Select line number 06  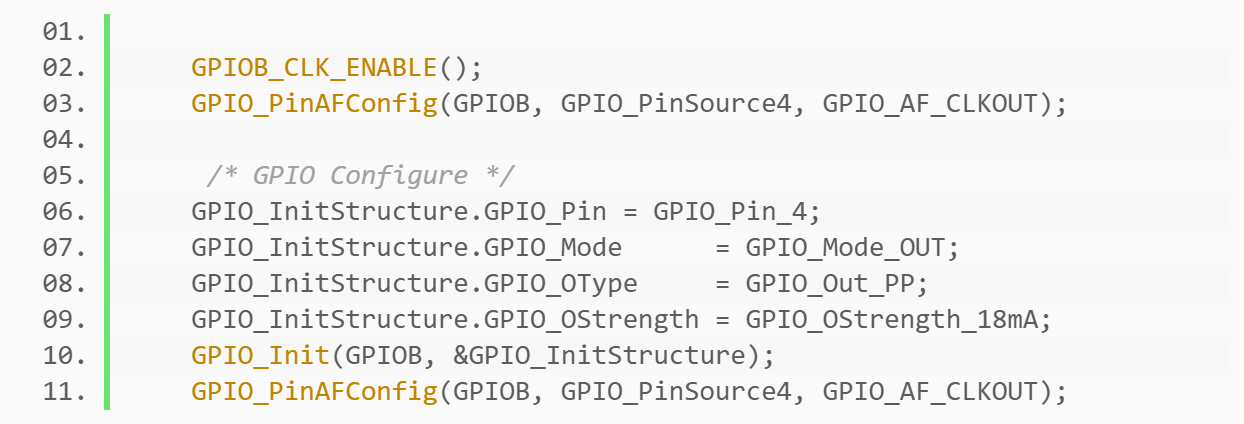click(x=64, y=212)
